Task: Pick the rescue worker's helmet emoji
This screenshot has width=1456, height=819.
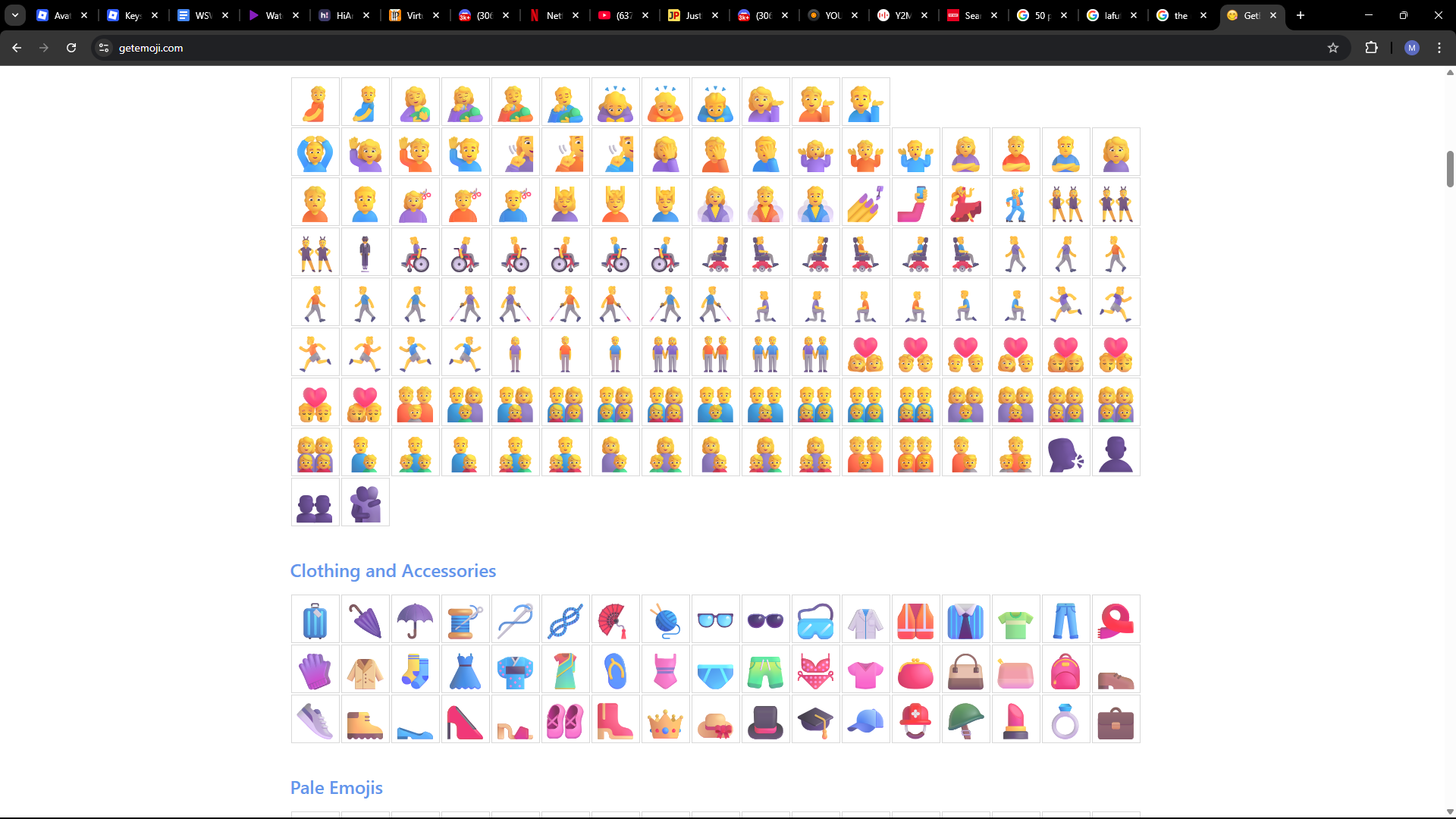Action: click(916, 720)
